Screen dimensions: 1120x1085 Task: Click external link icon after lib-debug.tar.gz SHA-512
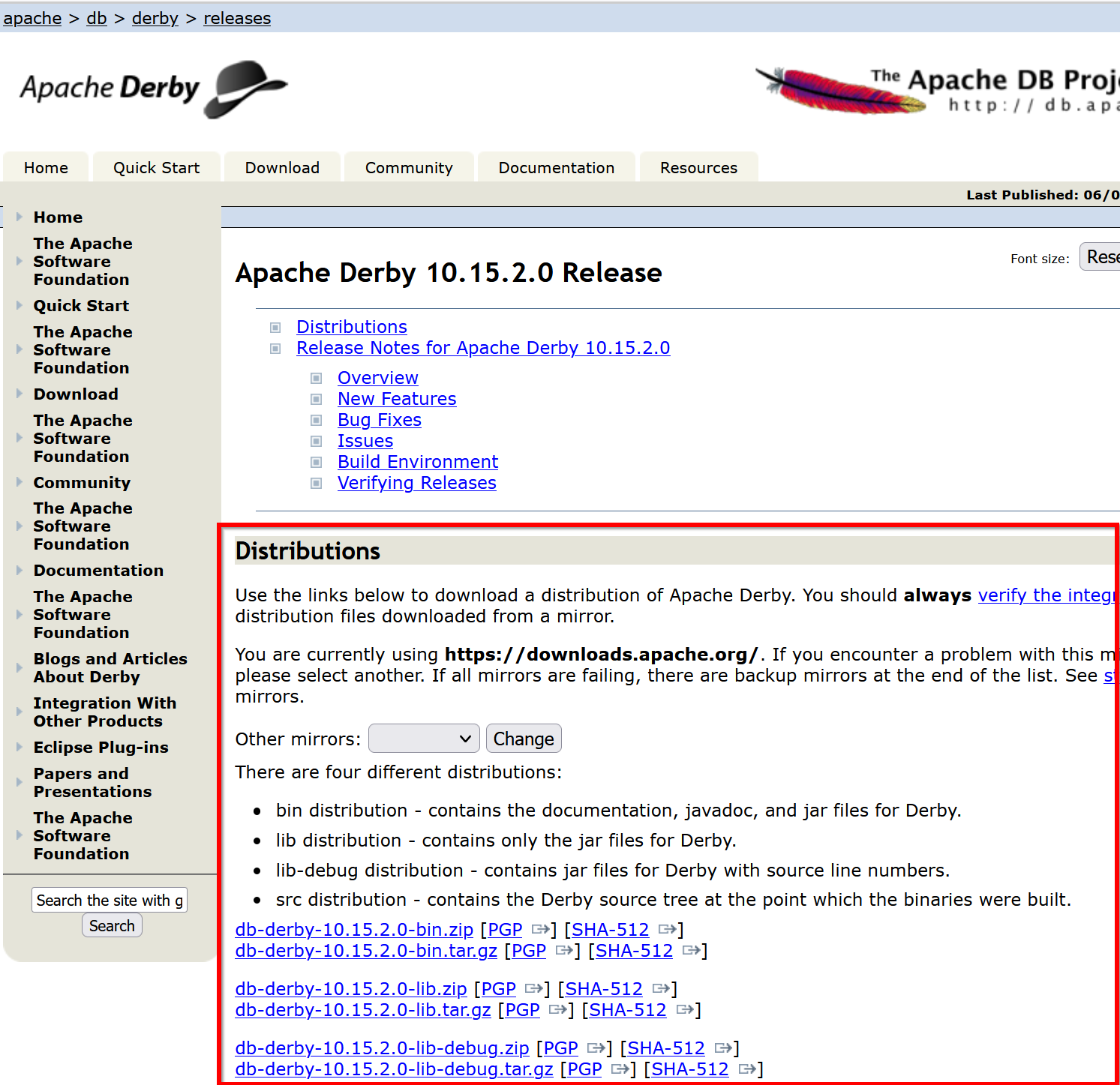tap(746, 1069)
